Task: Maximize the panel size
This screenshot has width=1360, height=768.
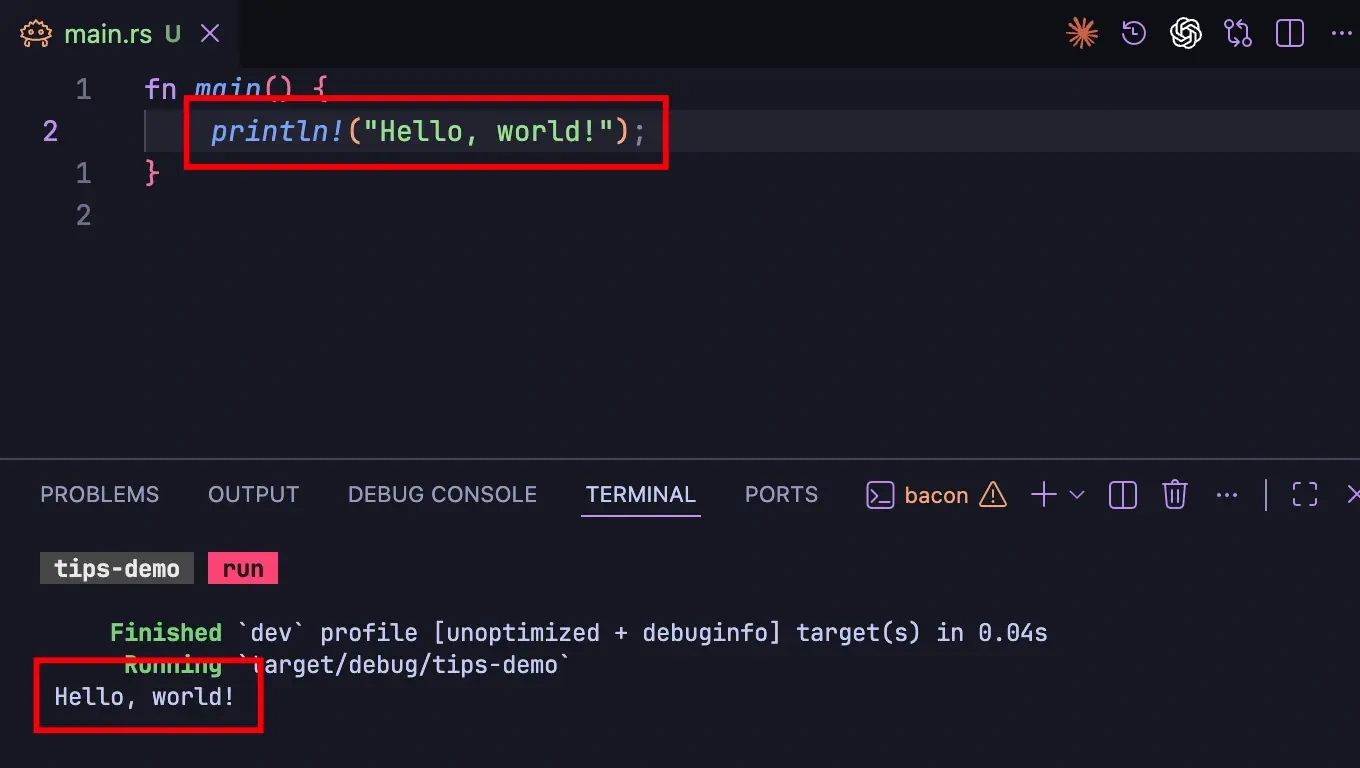Action: click(1305, 495)
